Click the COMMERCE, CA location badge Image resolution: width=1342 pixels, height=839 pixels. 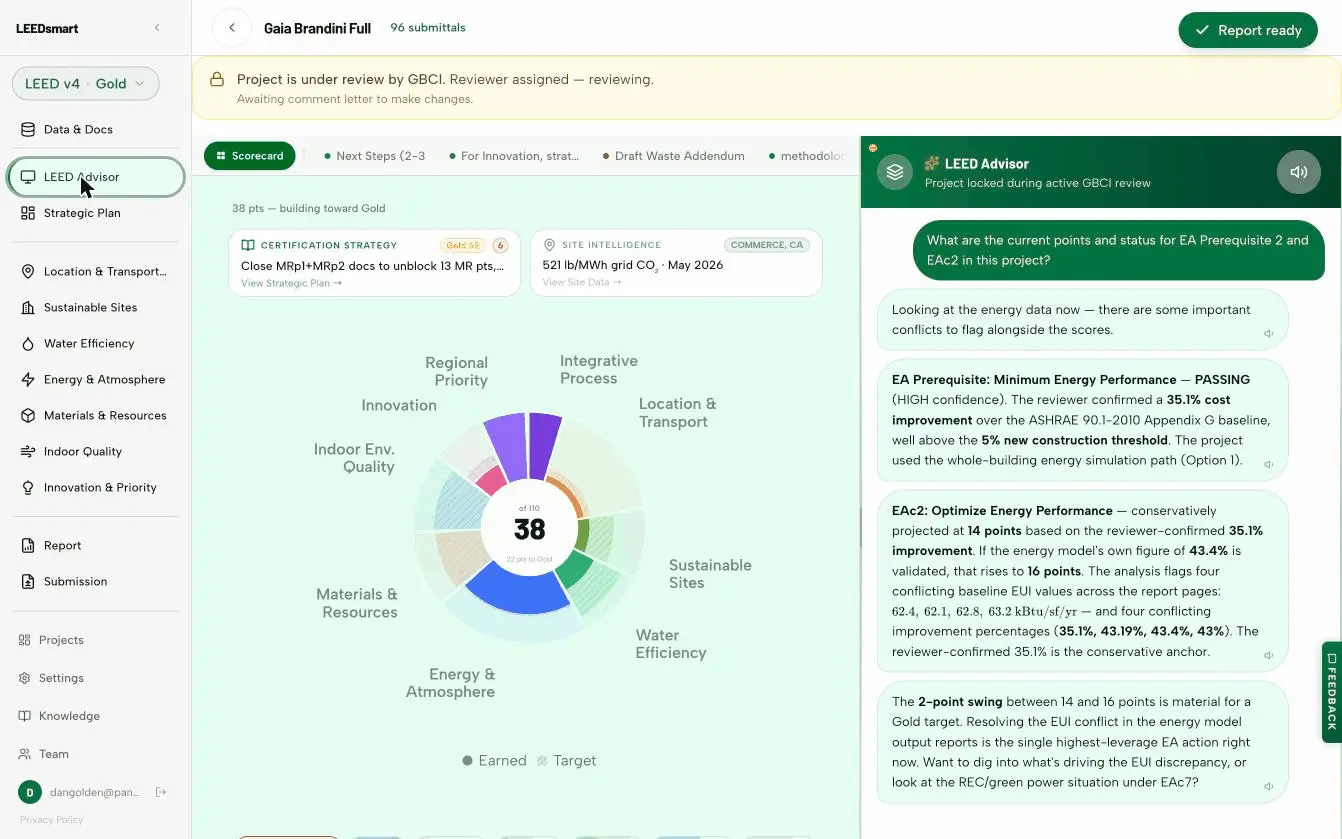coord(766,245)
